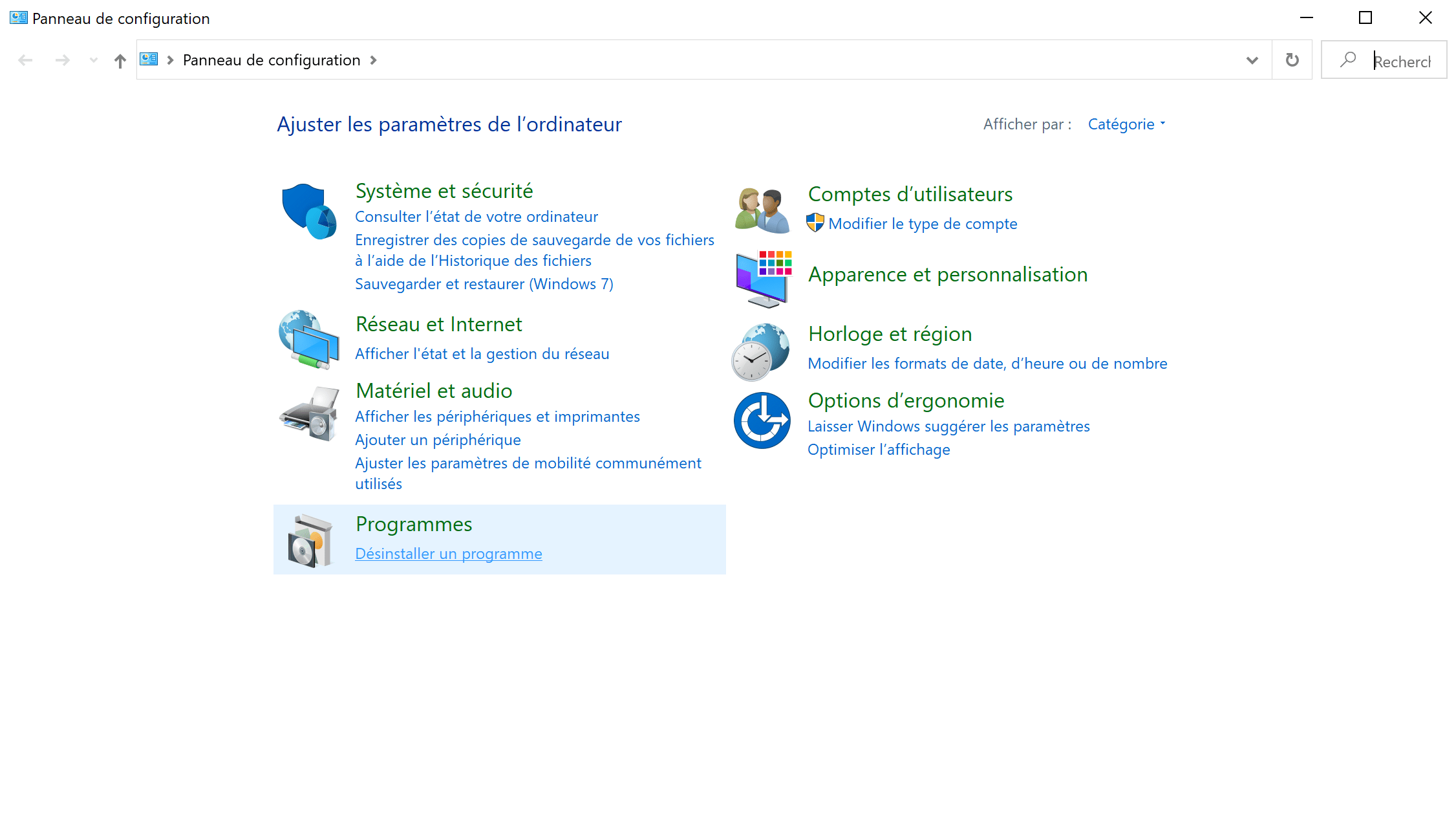
Task: Click the Apparence et personnalisation monitor icon
Action: [764, 279]
